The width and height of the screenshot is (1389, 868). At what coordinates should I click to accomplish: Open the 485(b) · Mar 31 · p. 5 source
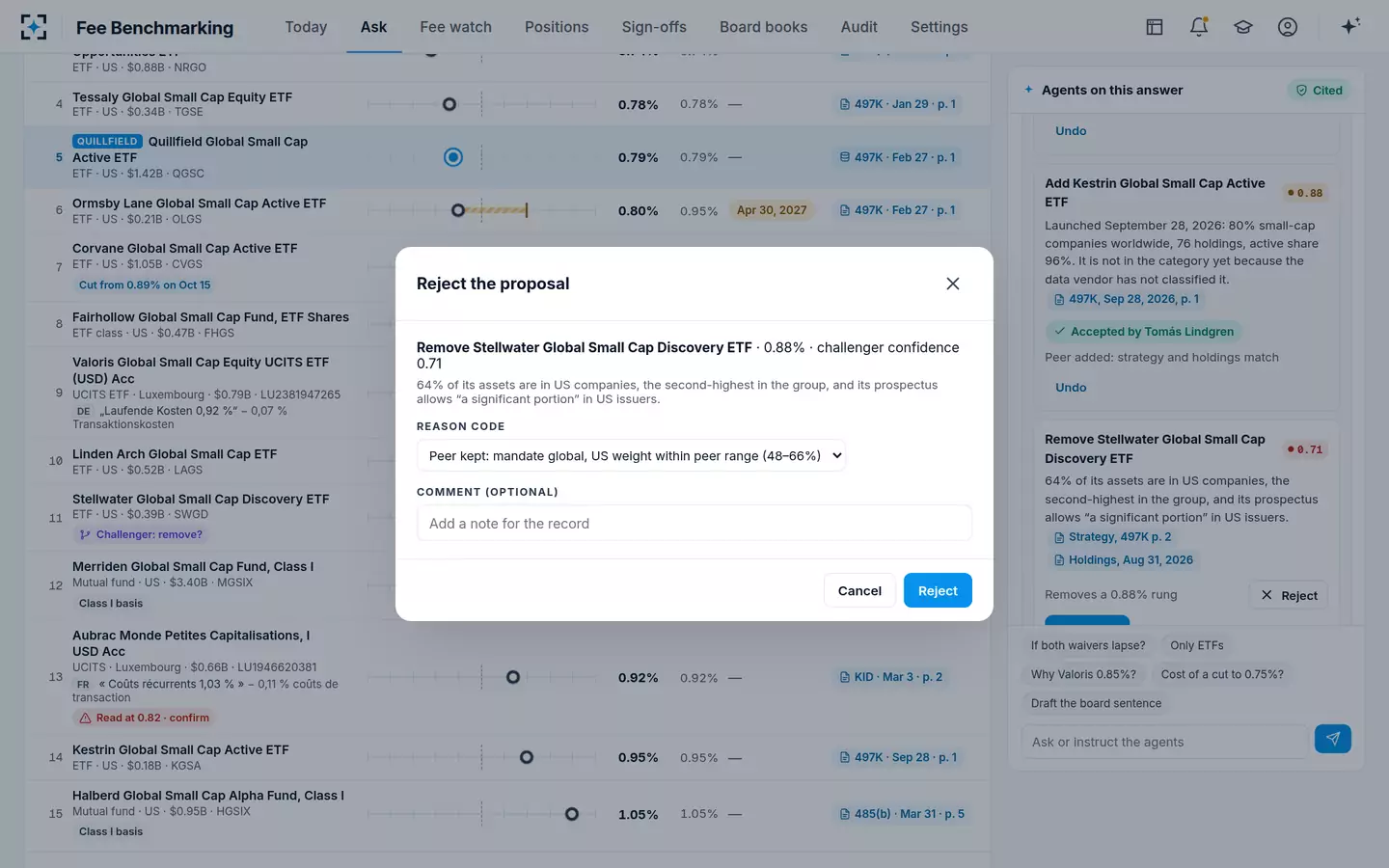click(902, 814)
